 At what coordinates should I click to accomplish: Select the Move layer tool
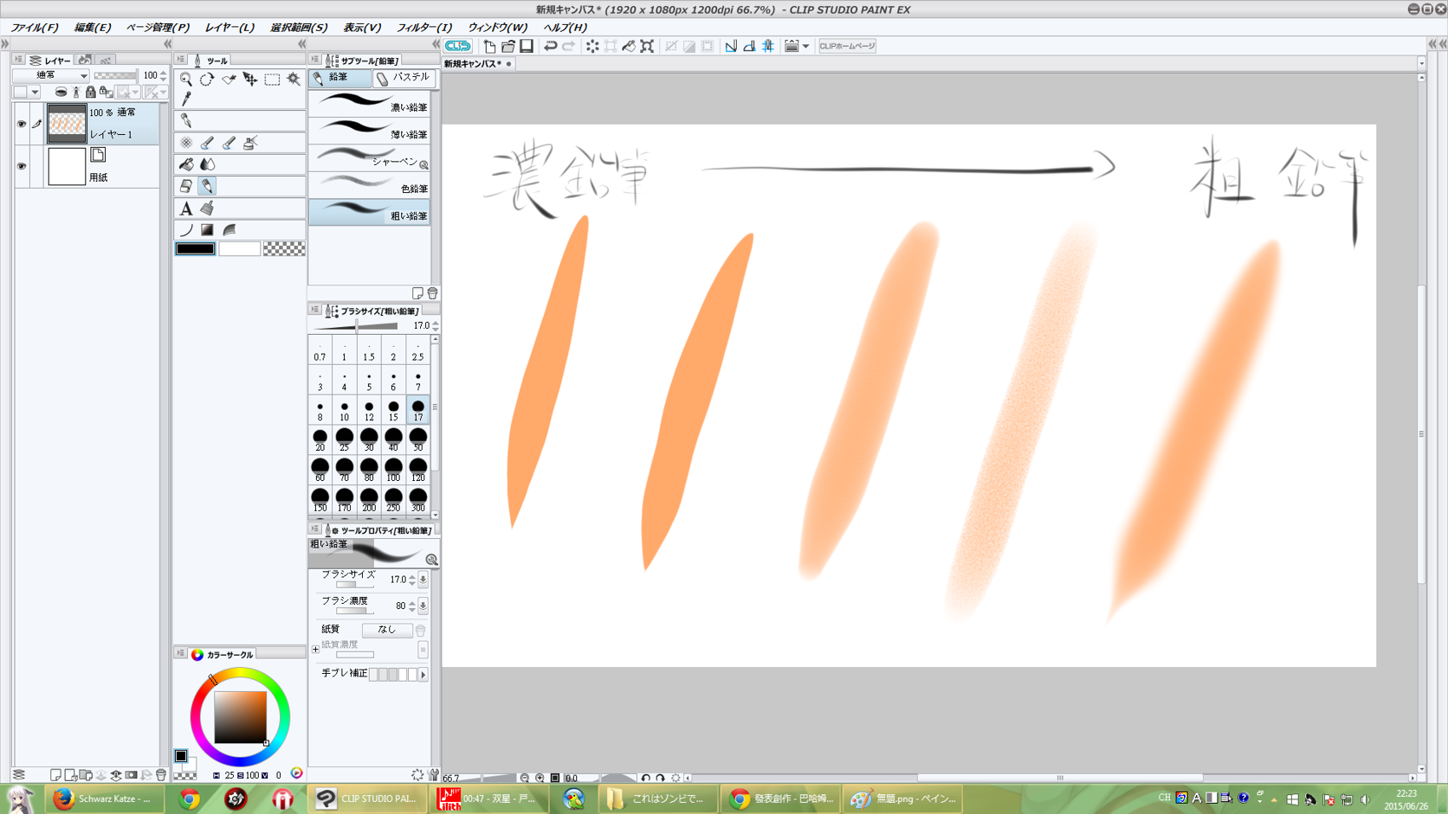[250, 79]
